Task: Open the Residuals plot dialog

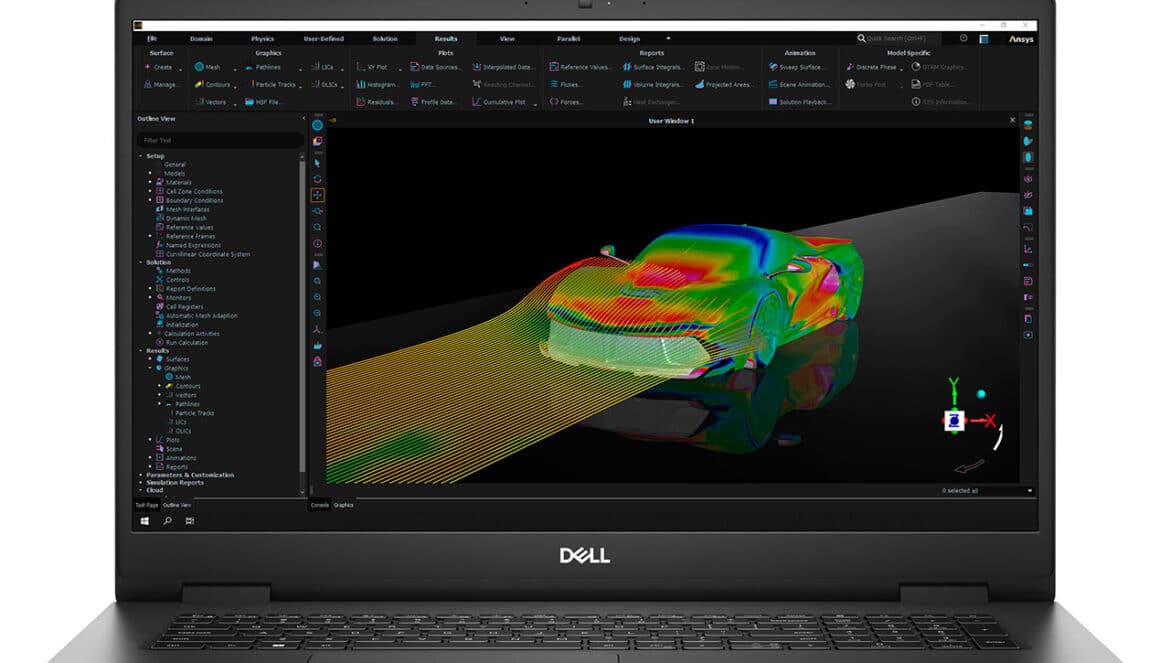Action: pos(376,102)
